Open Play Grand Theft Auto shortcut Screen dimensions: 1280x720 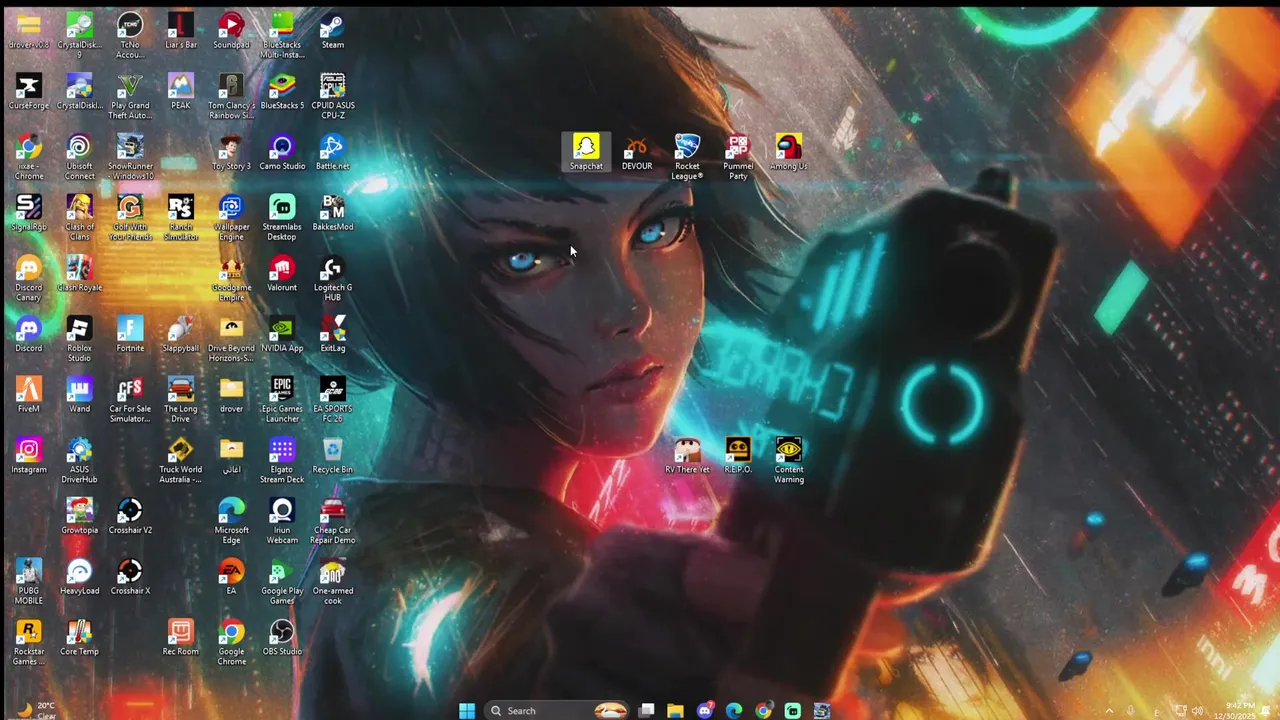(x=130, y=96)
